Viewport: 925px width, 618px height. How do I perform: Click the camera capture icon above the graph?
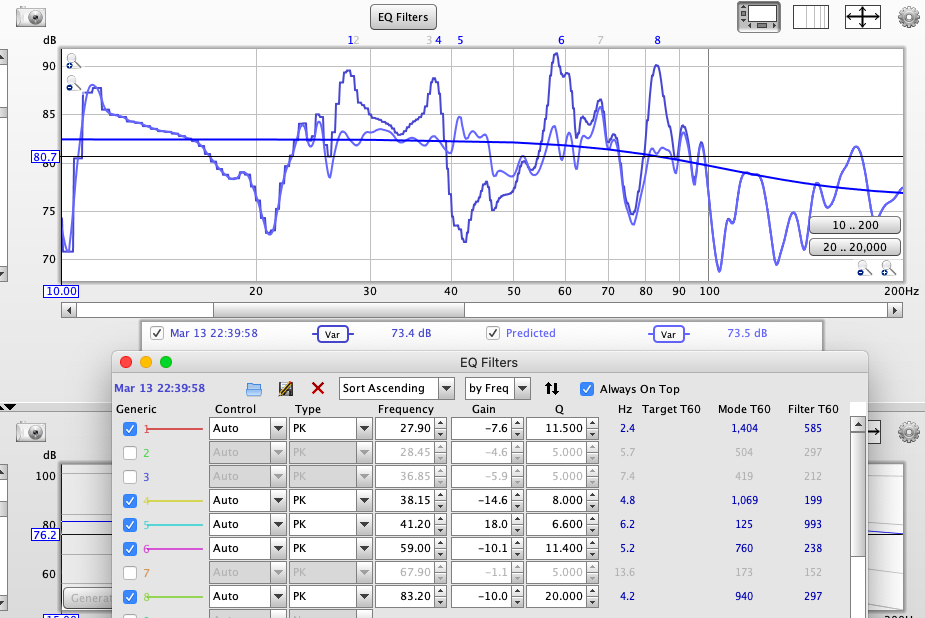[33, 18]
